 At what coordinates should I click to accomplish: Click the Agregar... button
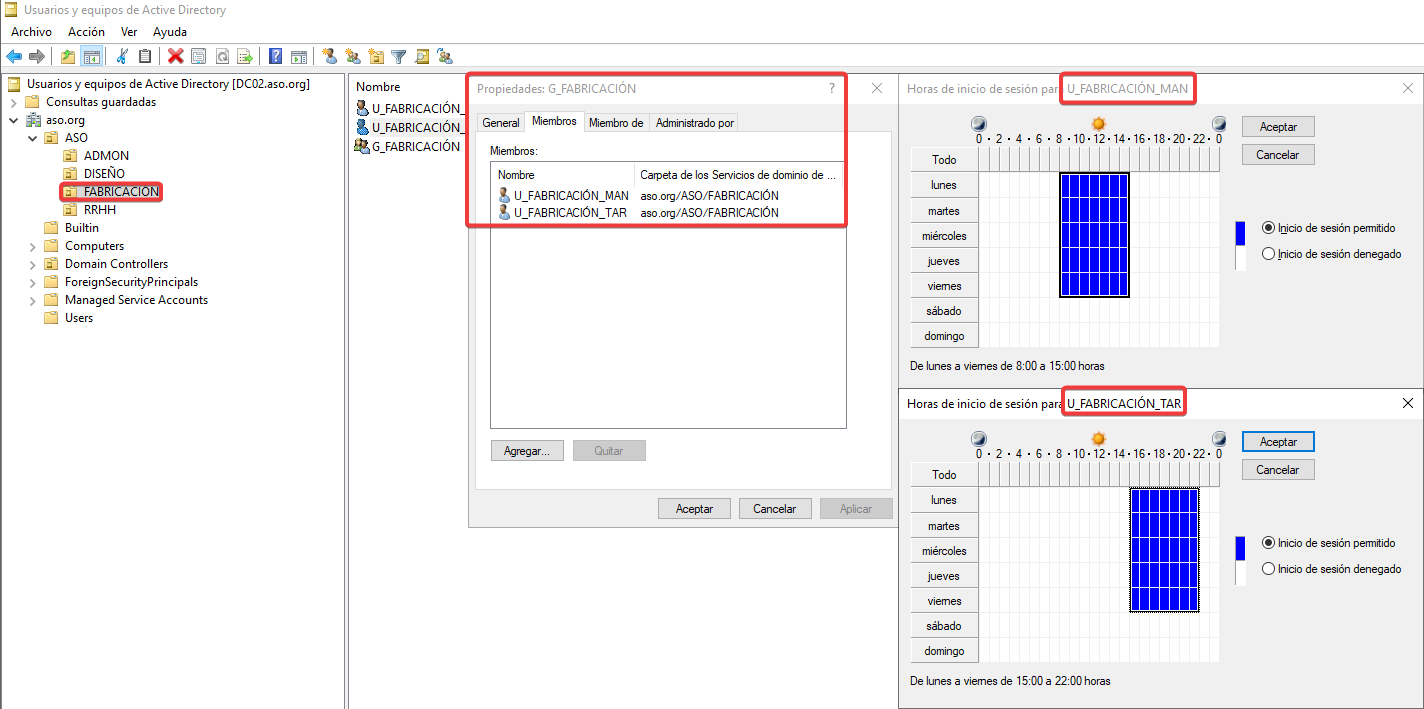(x=527, y=451)
